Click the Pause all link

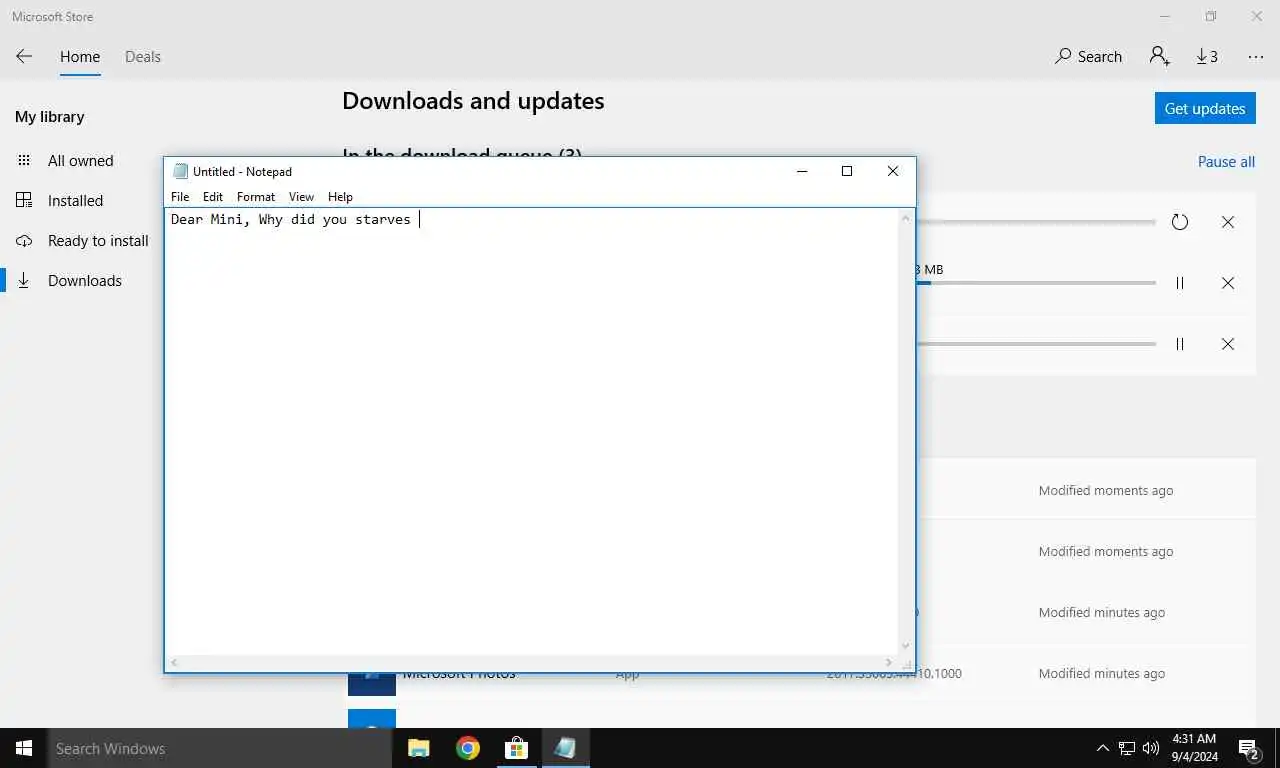[x=1226, y=162]
